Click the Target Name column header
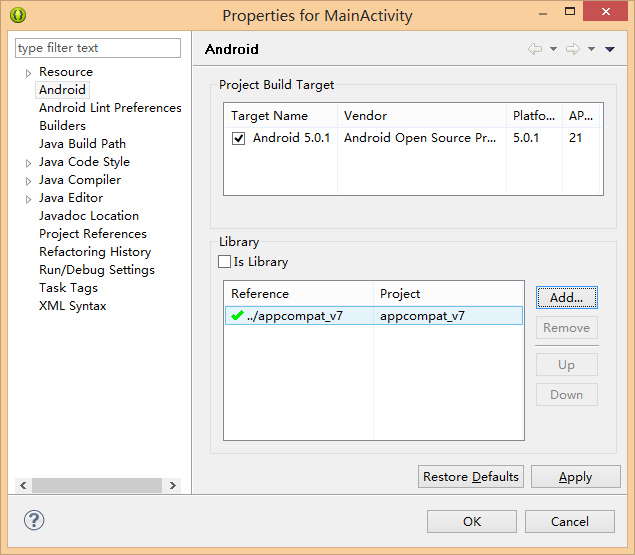 click(x=281, y=116)
